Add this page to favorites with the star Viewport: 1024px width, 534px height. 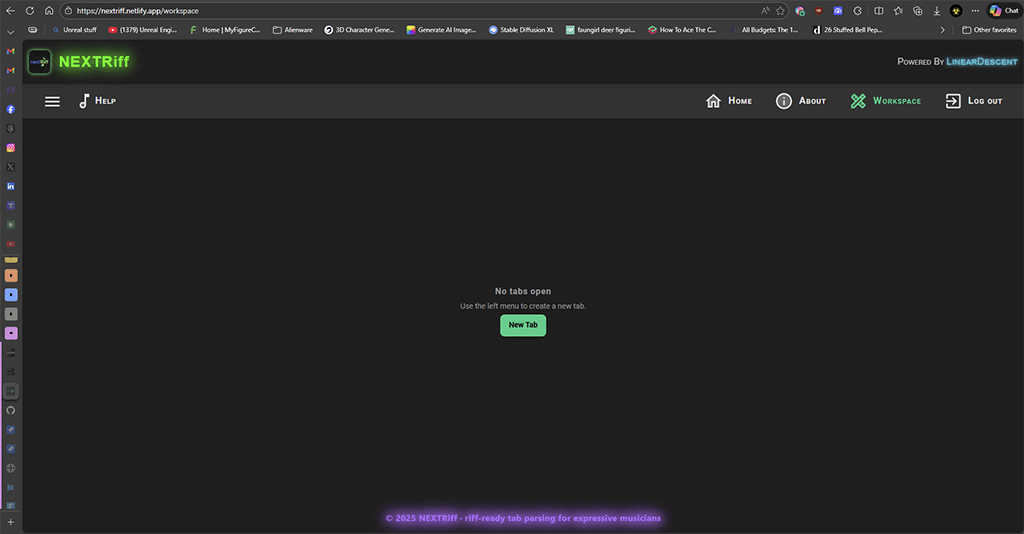[780, 10]
